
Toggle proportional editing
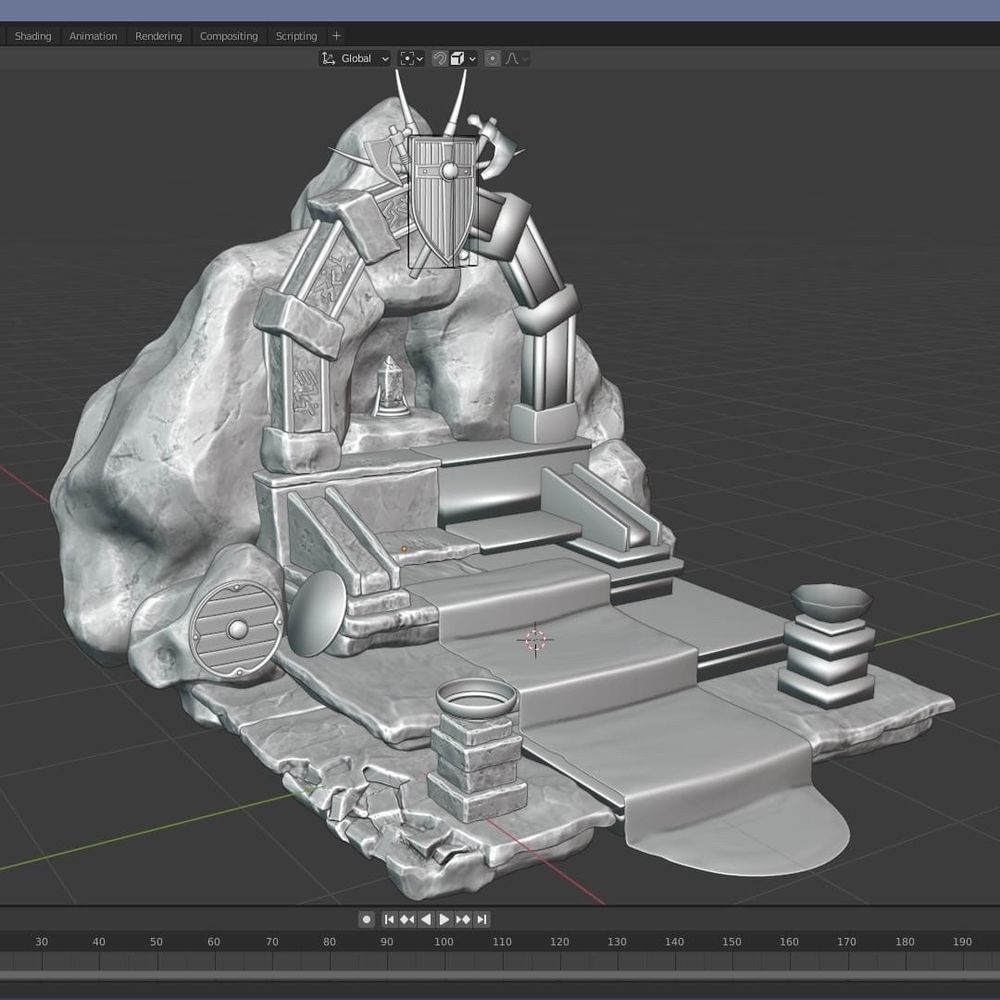pos(492,59)
